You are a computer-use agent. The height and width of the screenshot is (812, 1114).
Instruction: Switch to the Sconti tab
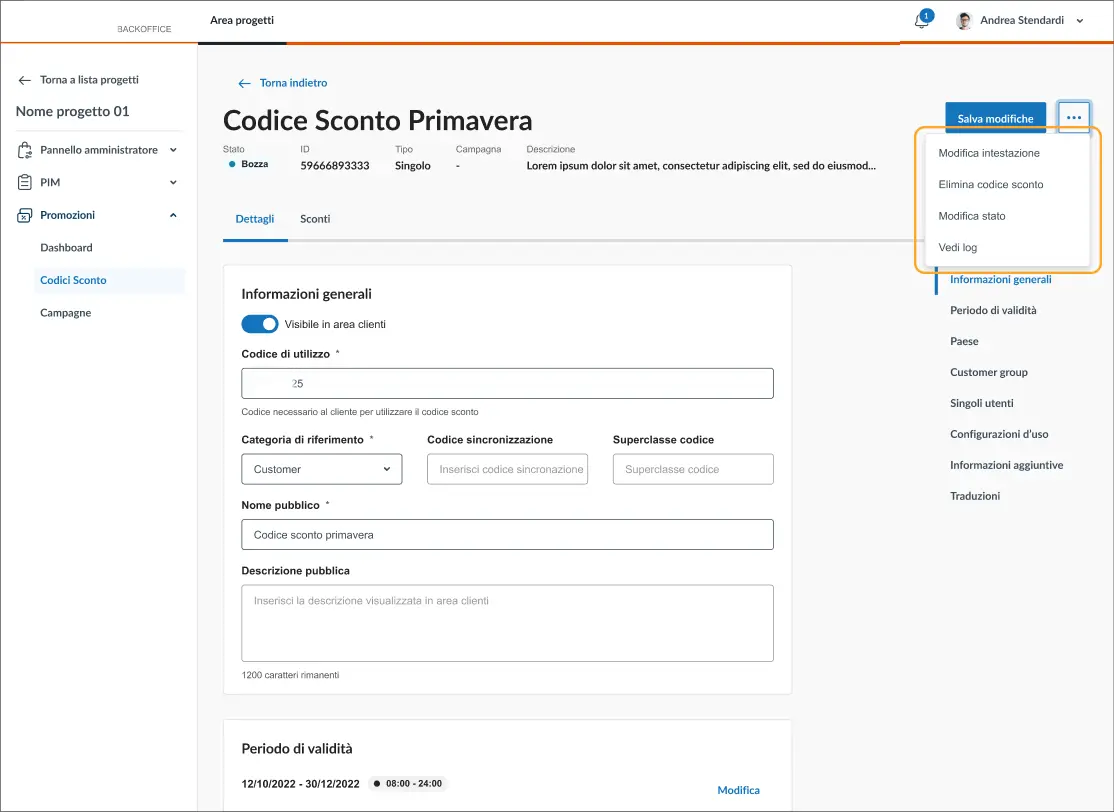tap(315, 219)
